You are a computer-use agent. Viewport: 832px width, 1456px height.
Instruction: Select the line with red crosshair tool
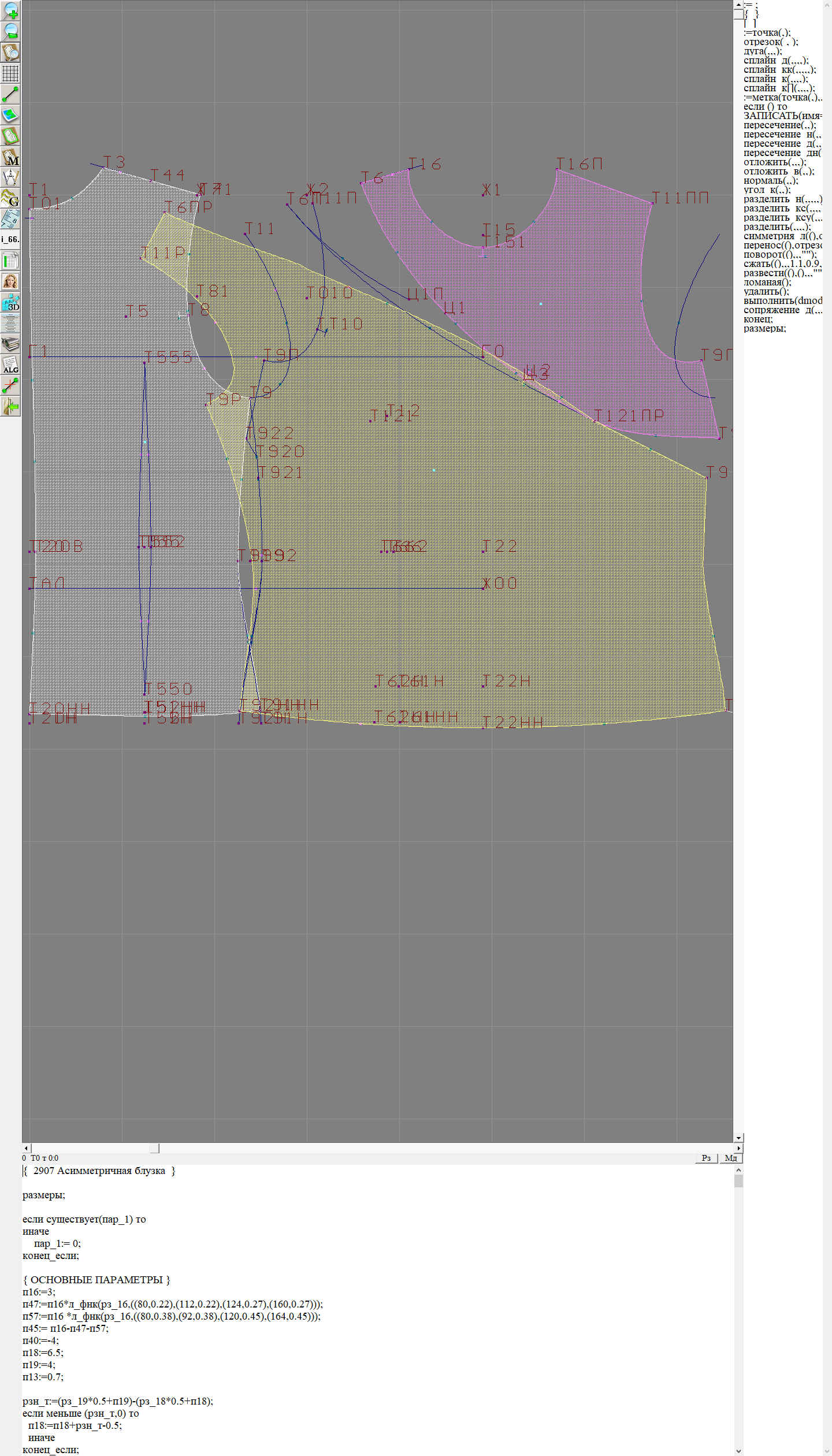click(x=10, y=385)
